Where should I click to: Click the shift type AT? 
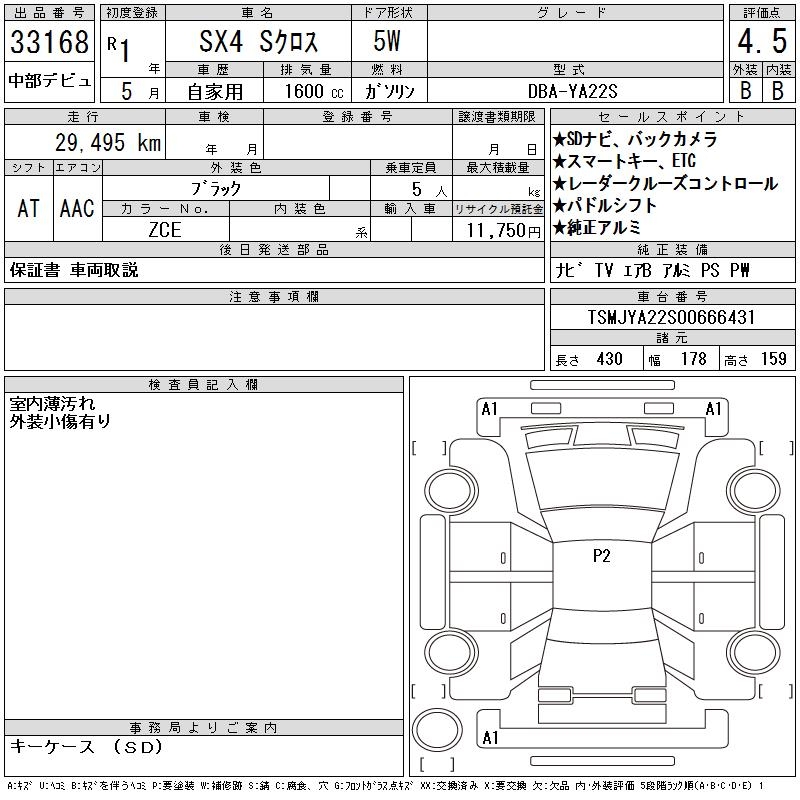tap(29, 208)
